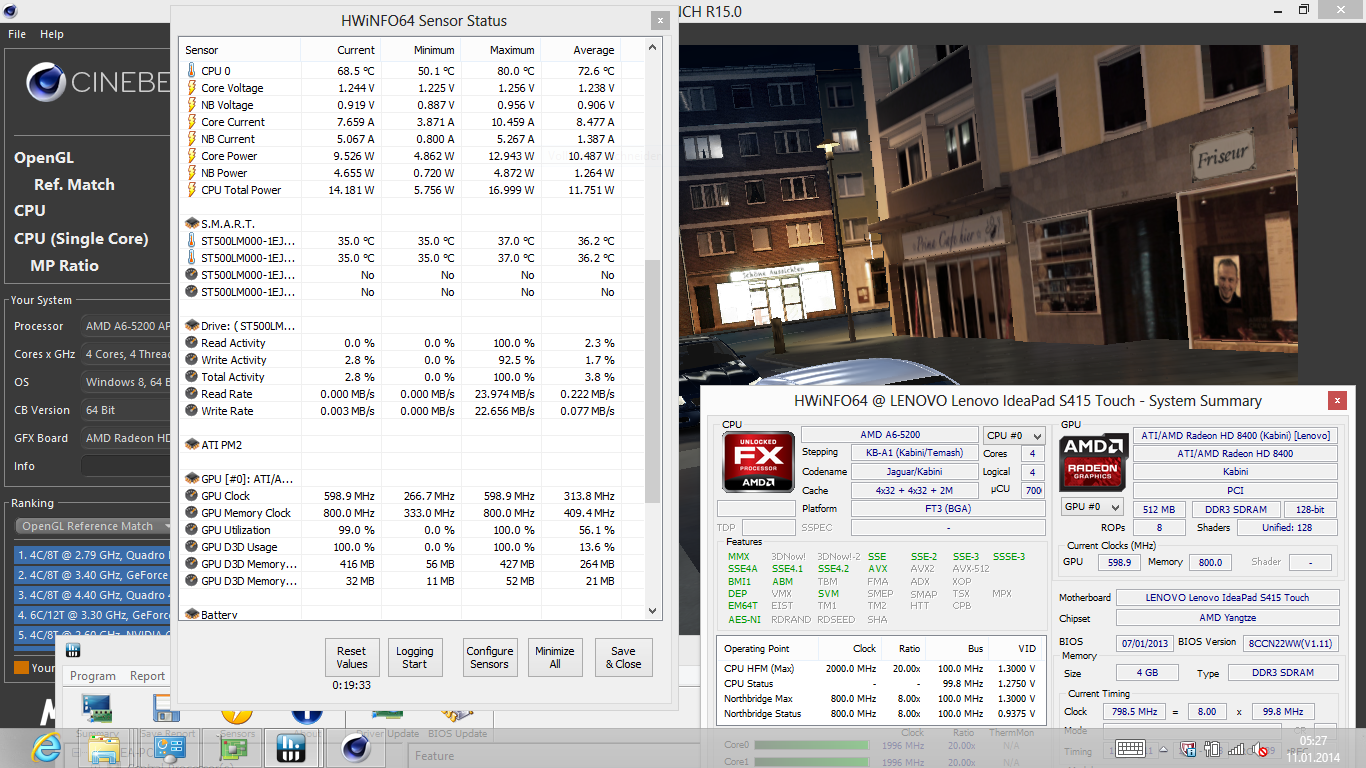Open the HWiNFO Program menu

(x=93, y=676)
